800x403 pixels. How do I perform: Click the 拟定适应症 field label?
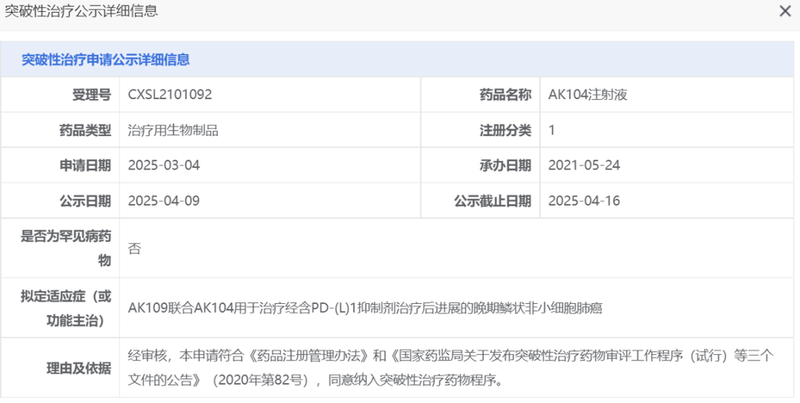pos(66,306)
